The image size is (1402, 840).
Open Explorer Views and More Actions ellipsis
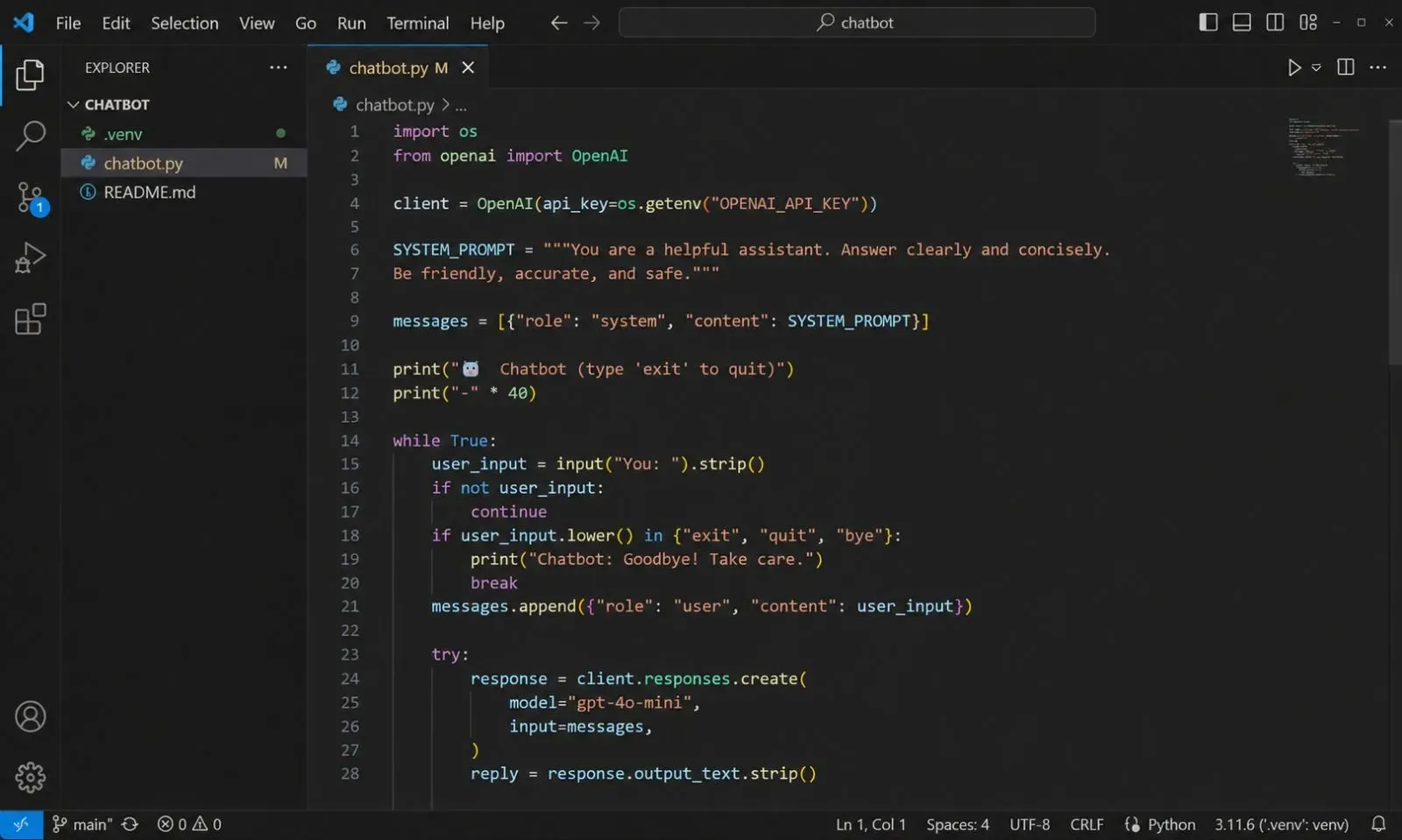(x=279, y=67)
